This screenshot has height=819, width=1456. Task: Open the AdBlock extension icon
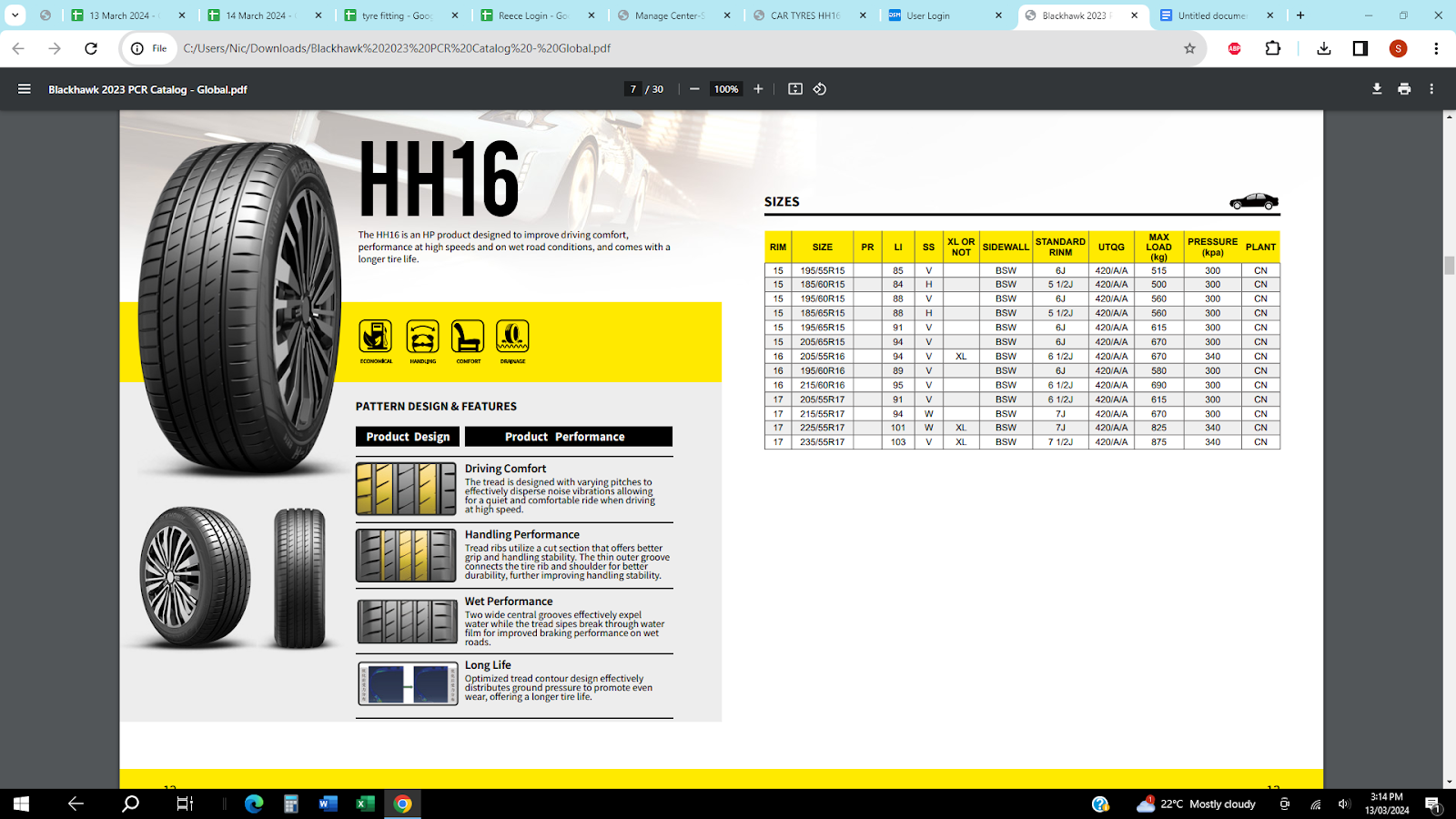[1235, 48]
